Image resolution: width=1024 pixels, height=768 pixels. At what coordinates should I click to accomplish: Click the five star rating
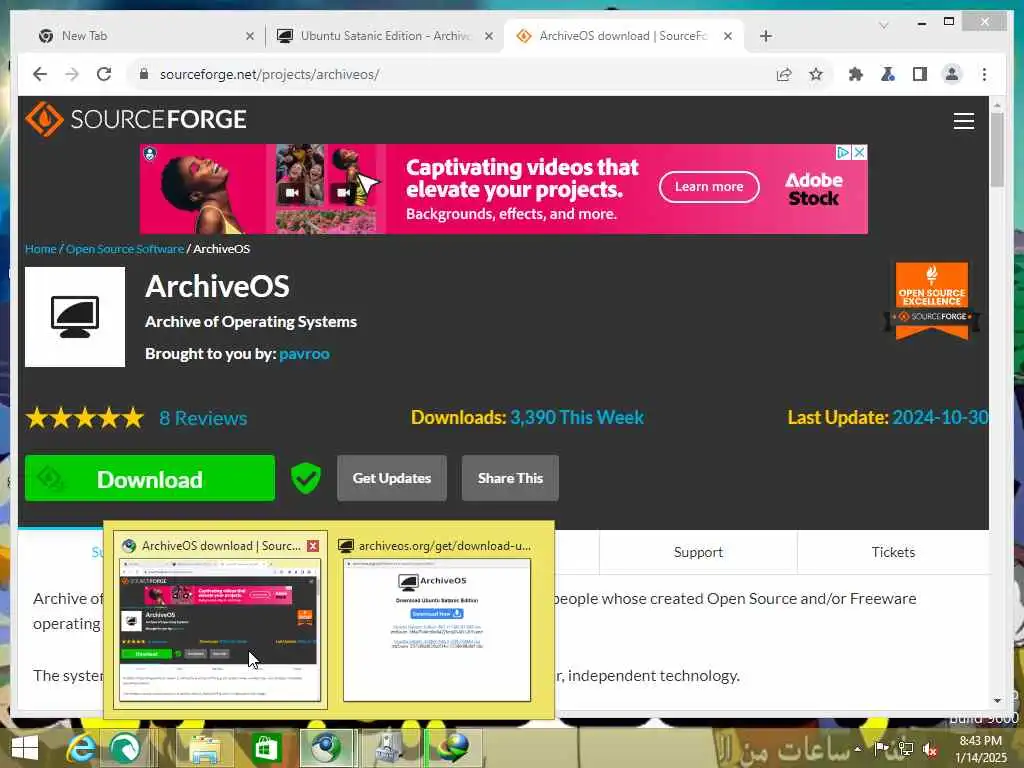[x=85, y=417]
